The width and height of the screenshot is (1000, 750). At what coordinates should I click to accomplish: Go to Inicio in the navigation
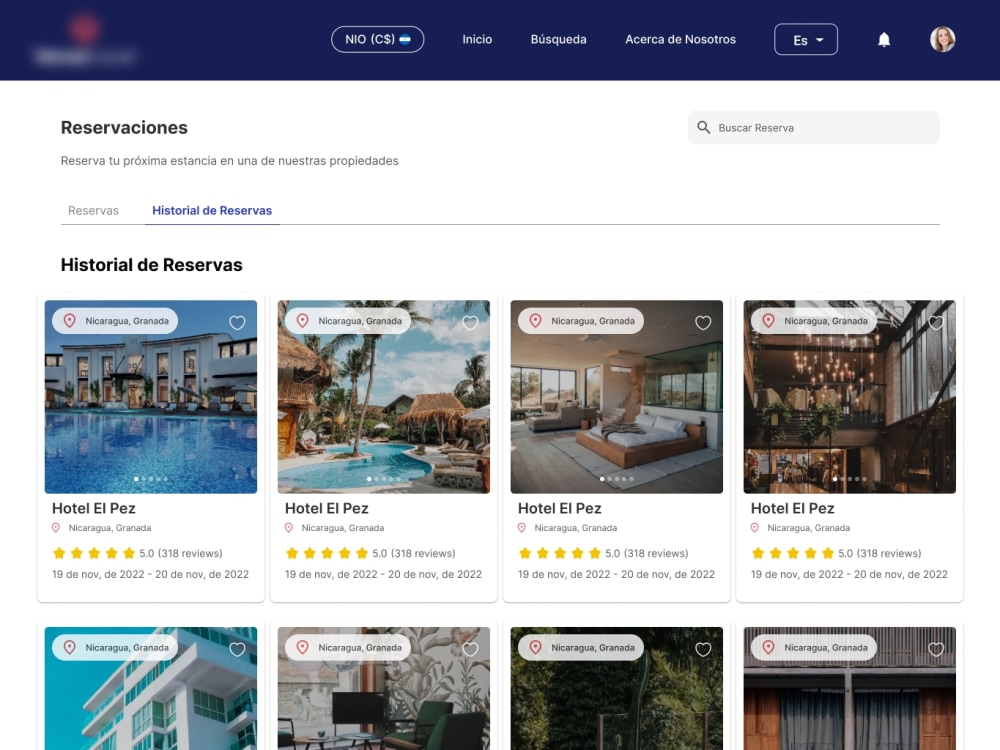tap(477, 40)
